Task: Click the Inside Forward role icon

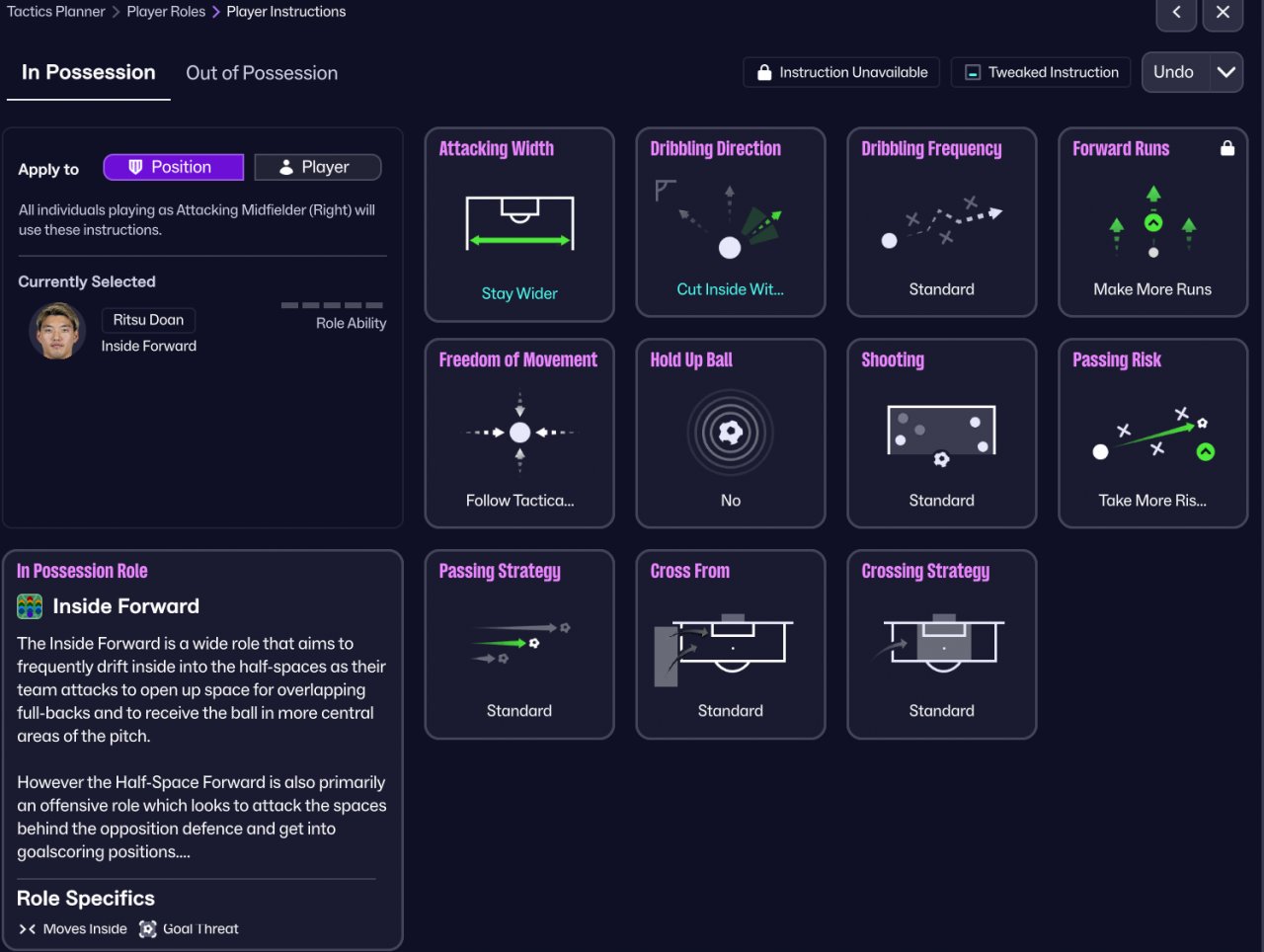Action: click(x=30, y=606)
